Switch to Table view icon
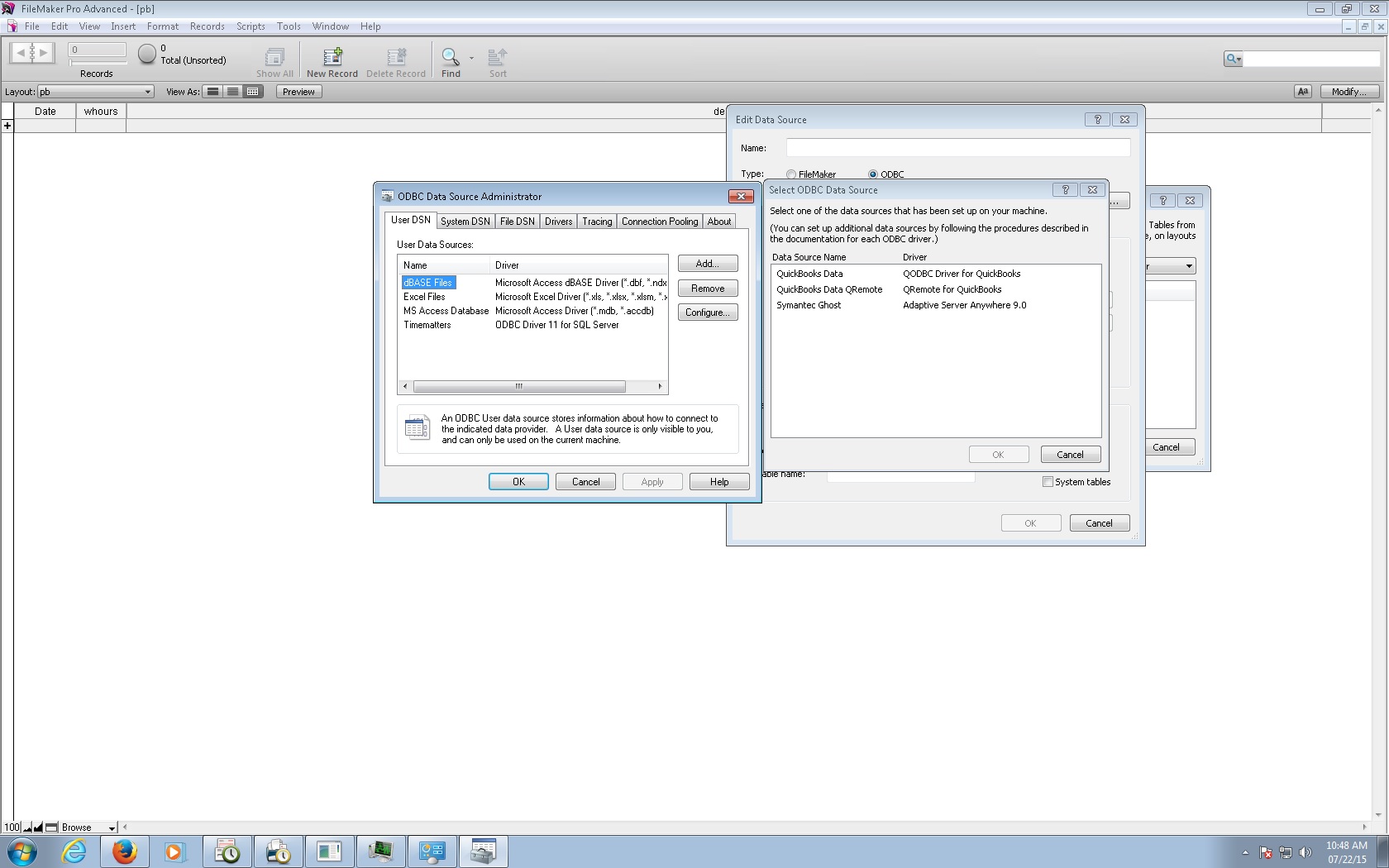1389x868 pixels. (253, 92)
